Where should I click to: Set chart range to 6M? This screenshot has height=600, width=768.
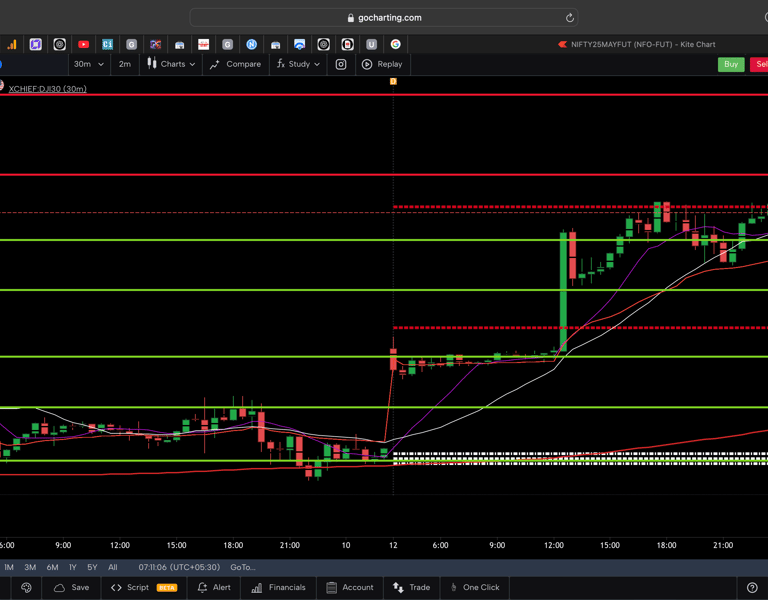52,567
